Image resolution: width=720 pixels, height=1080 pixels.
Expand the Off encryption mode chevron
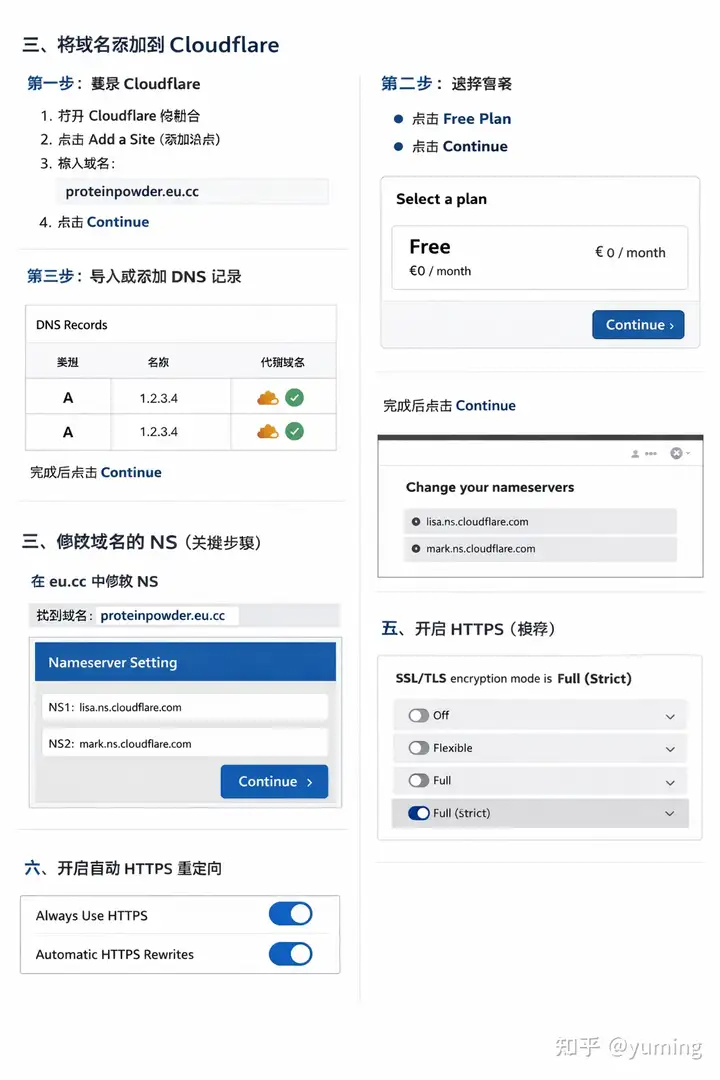[670, 717]
